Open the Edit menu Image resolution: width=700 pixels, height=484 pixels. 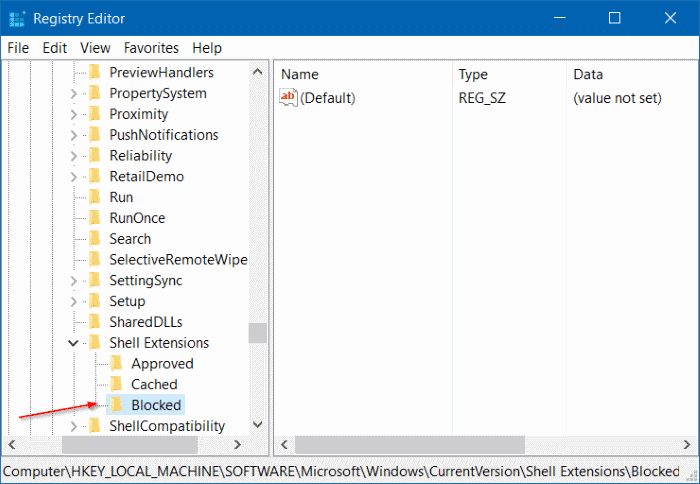[54, 48]
